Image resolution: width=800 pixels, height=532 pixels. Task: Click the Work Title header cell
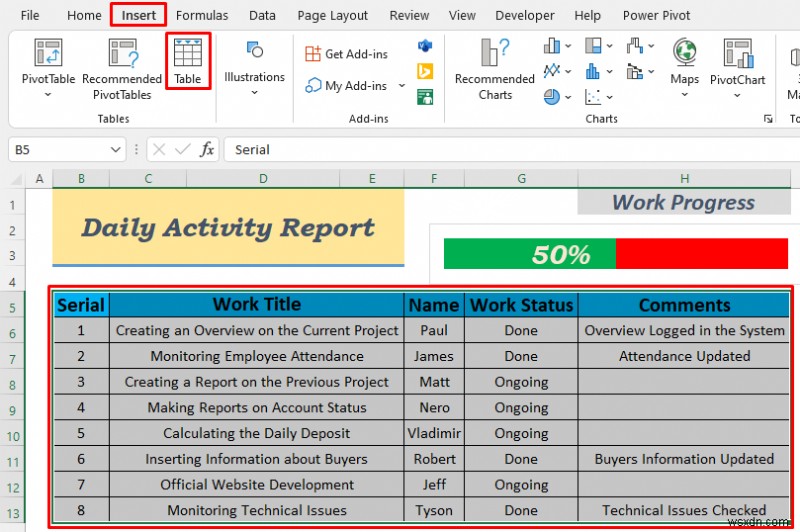point(257,305)
